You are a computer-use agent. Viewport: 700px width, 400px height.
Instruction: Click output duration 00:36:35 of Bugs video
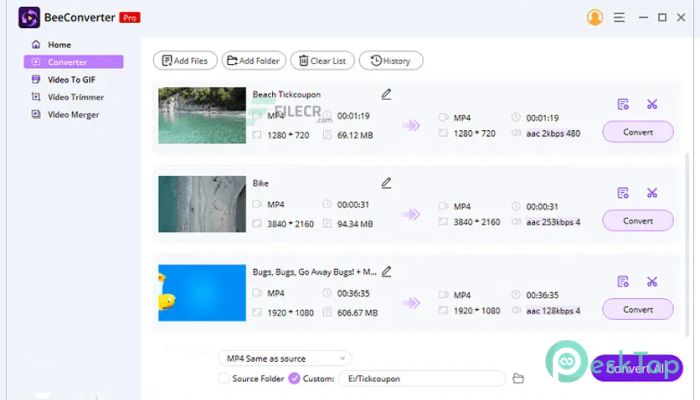click(542, 295)
